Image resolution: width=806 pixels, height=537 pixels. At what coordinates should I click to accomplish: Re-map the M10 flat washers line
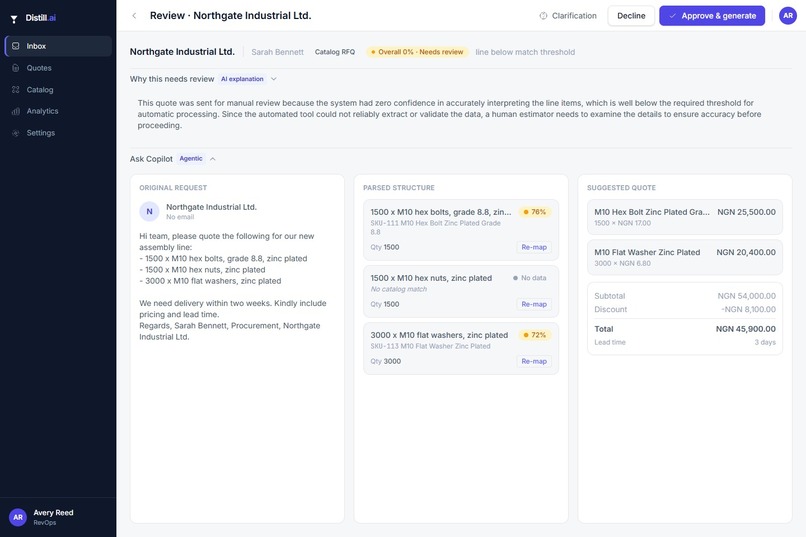(x=534, y=361)
